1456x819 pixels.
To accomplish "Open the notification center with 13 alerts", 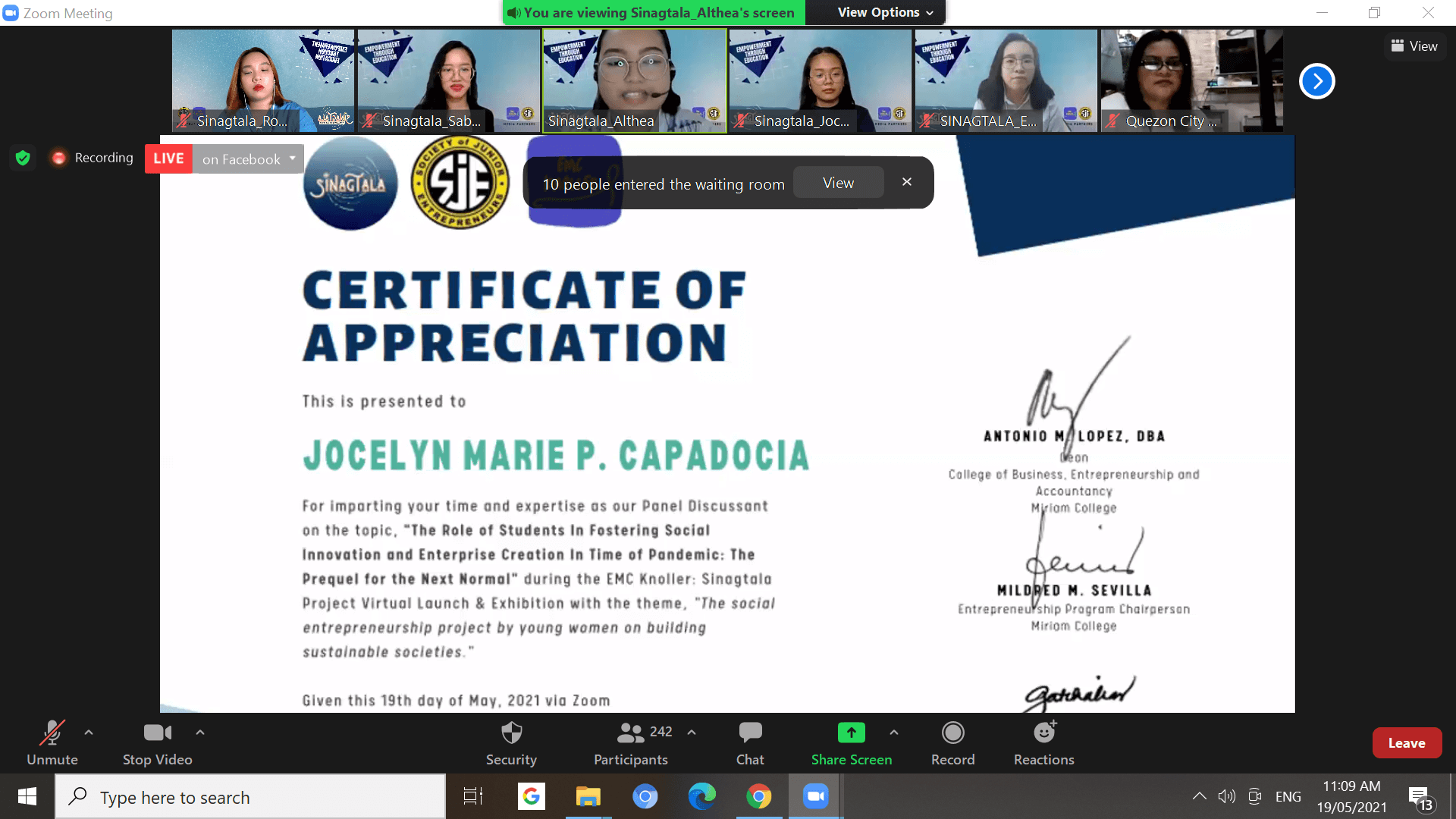I will click(x=1421, y=798).
